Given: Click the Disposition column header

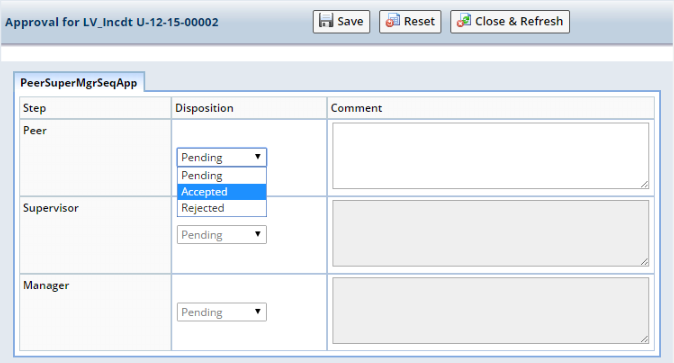Looking at the screenshot, I should pos(204,108).
